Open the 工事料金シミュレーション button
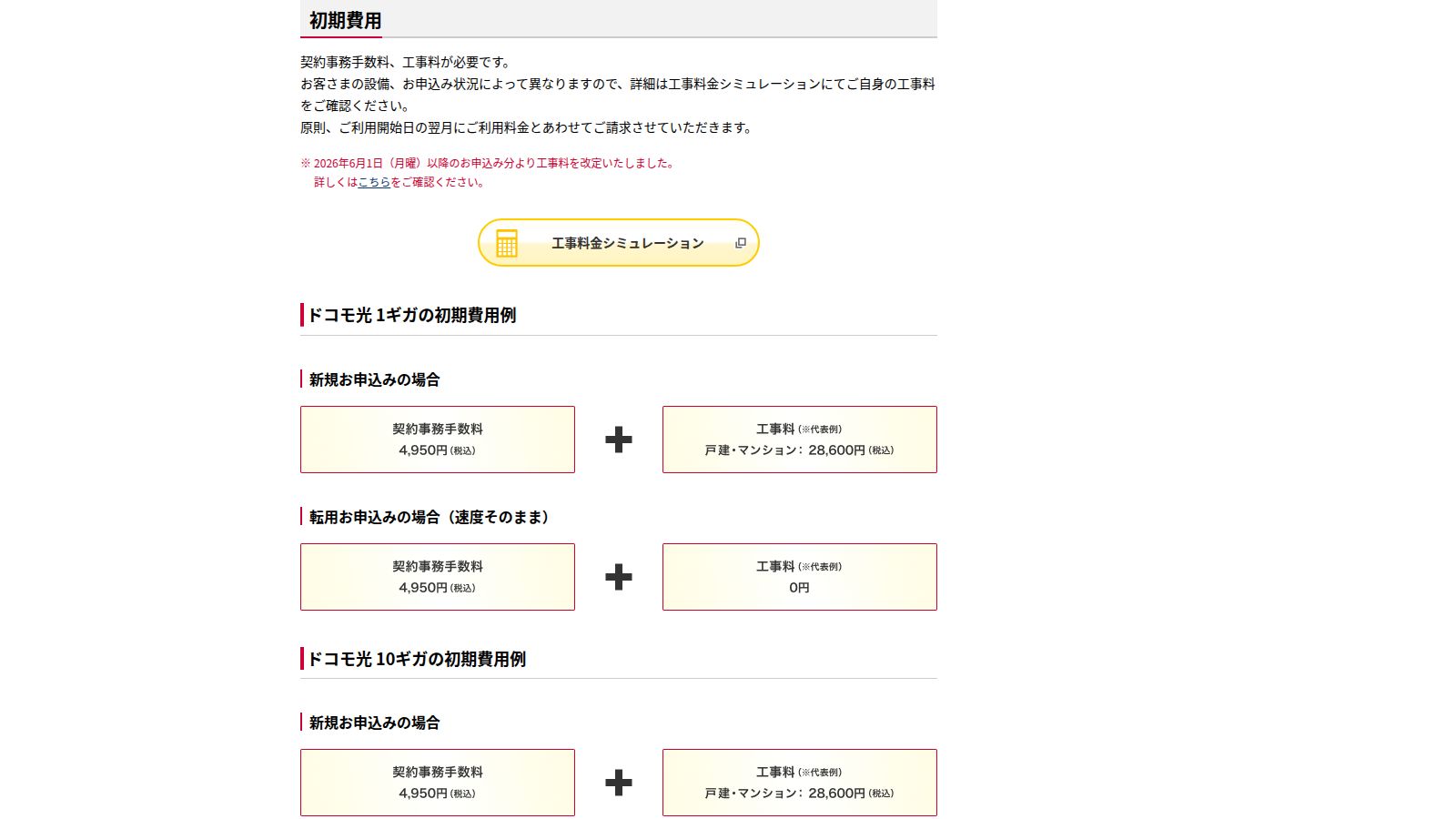1456x819 pixels. click(x=618, y=243)
